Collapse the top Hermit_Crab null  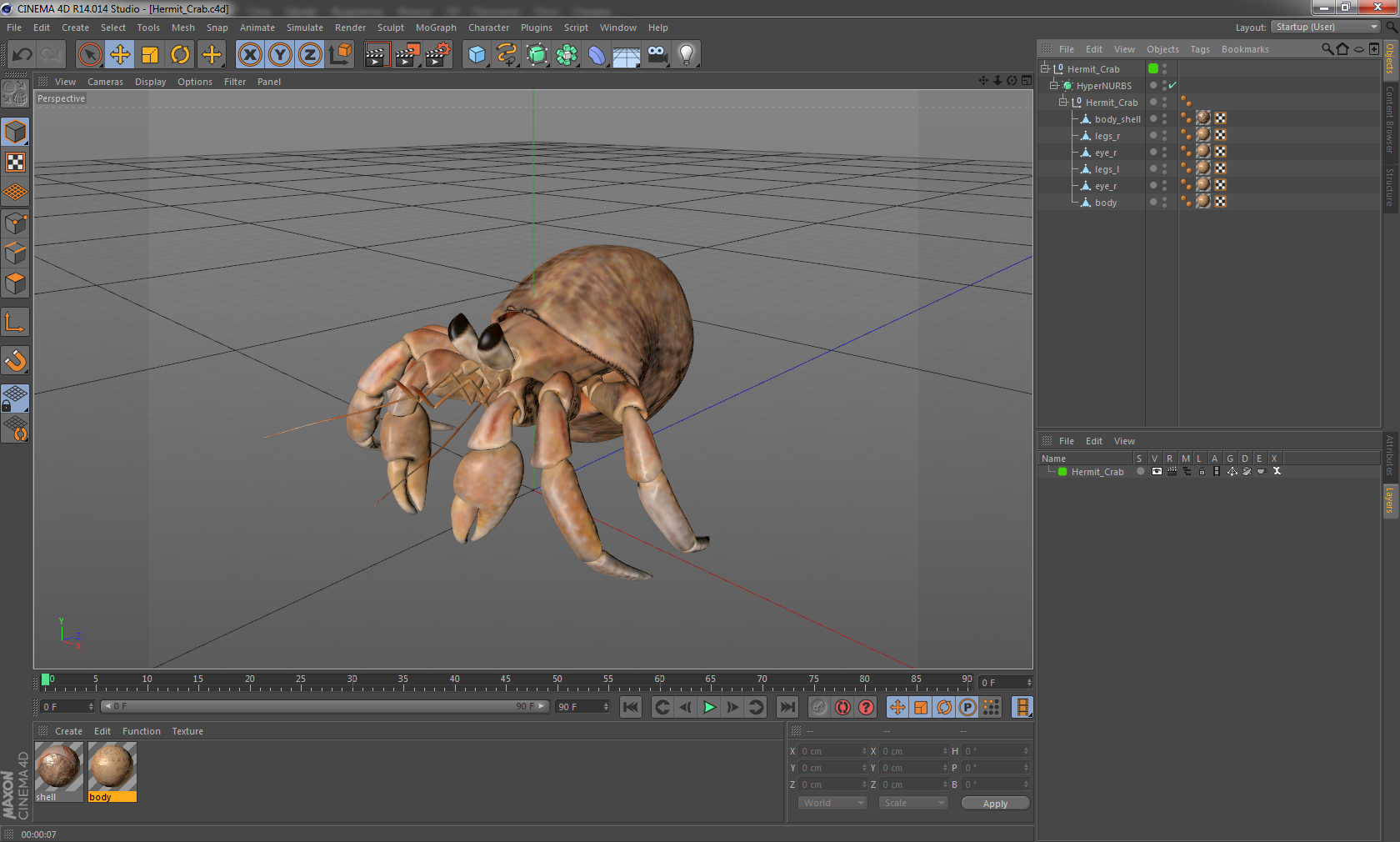(x=1044, y=68)
